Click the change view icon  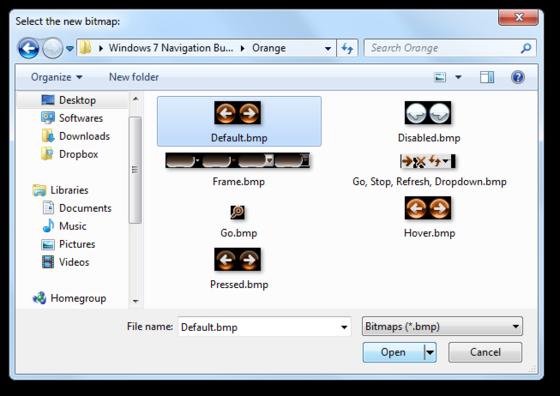(440, 77)
